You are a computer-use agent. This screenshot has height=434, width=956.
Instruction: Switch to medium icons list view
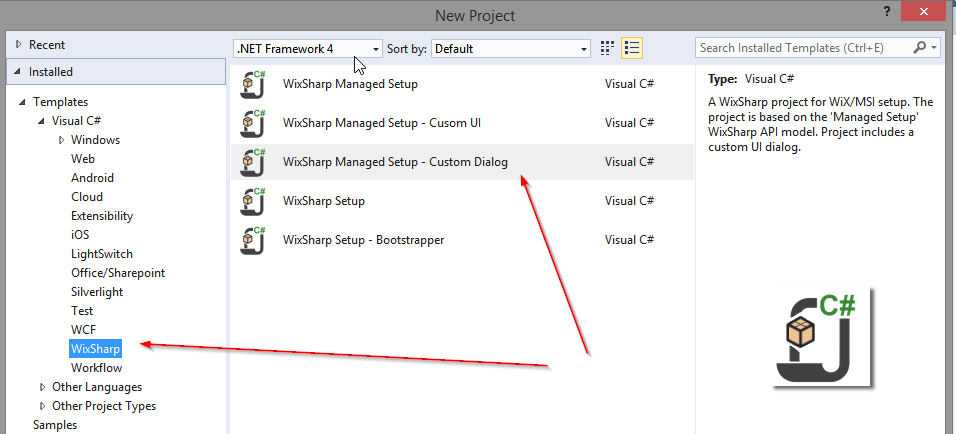coord(632,48)
